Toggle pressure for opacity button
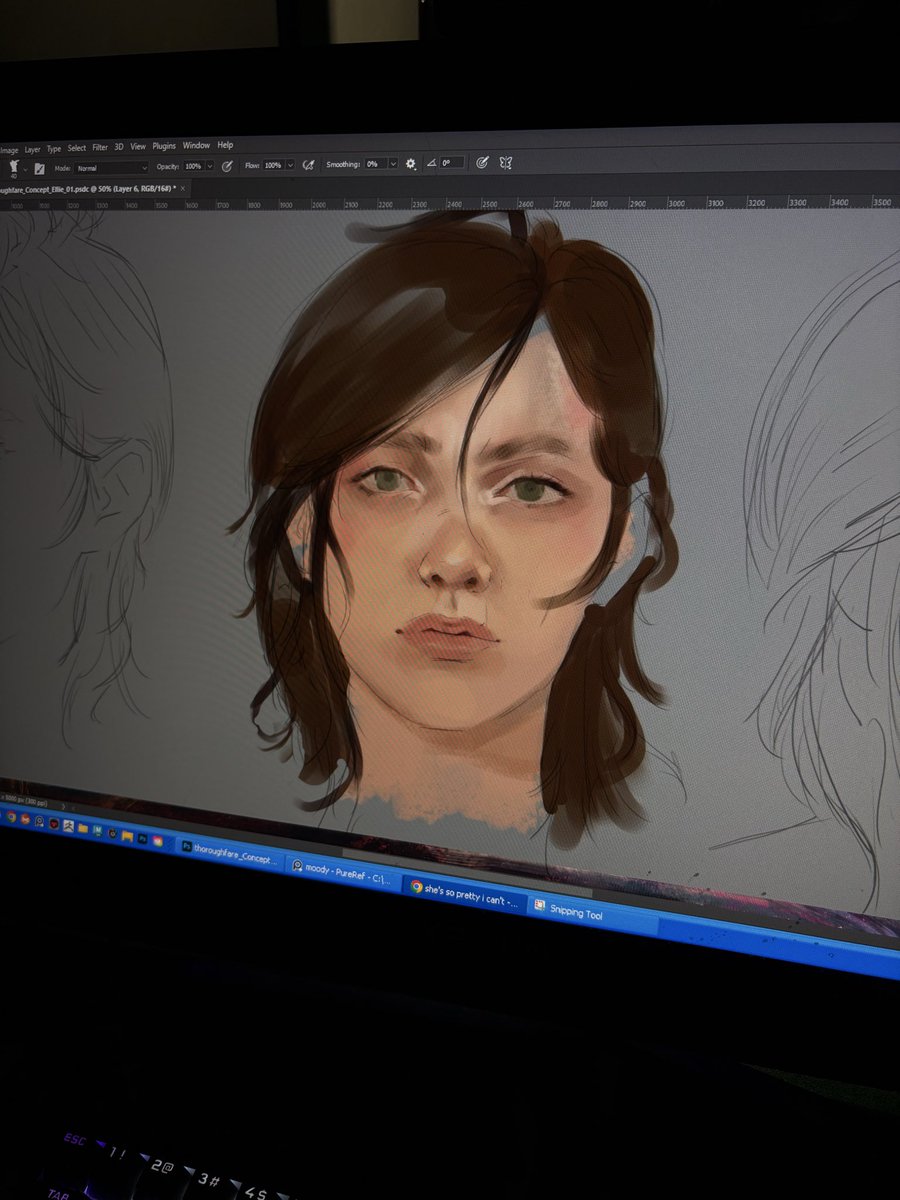 [227, 166]
